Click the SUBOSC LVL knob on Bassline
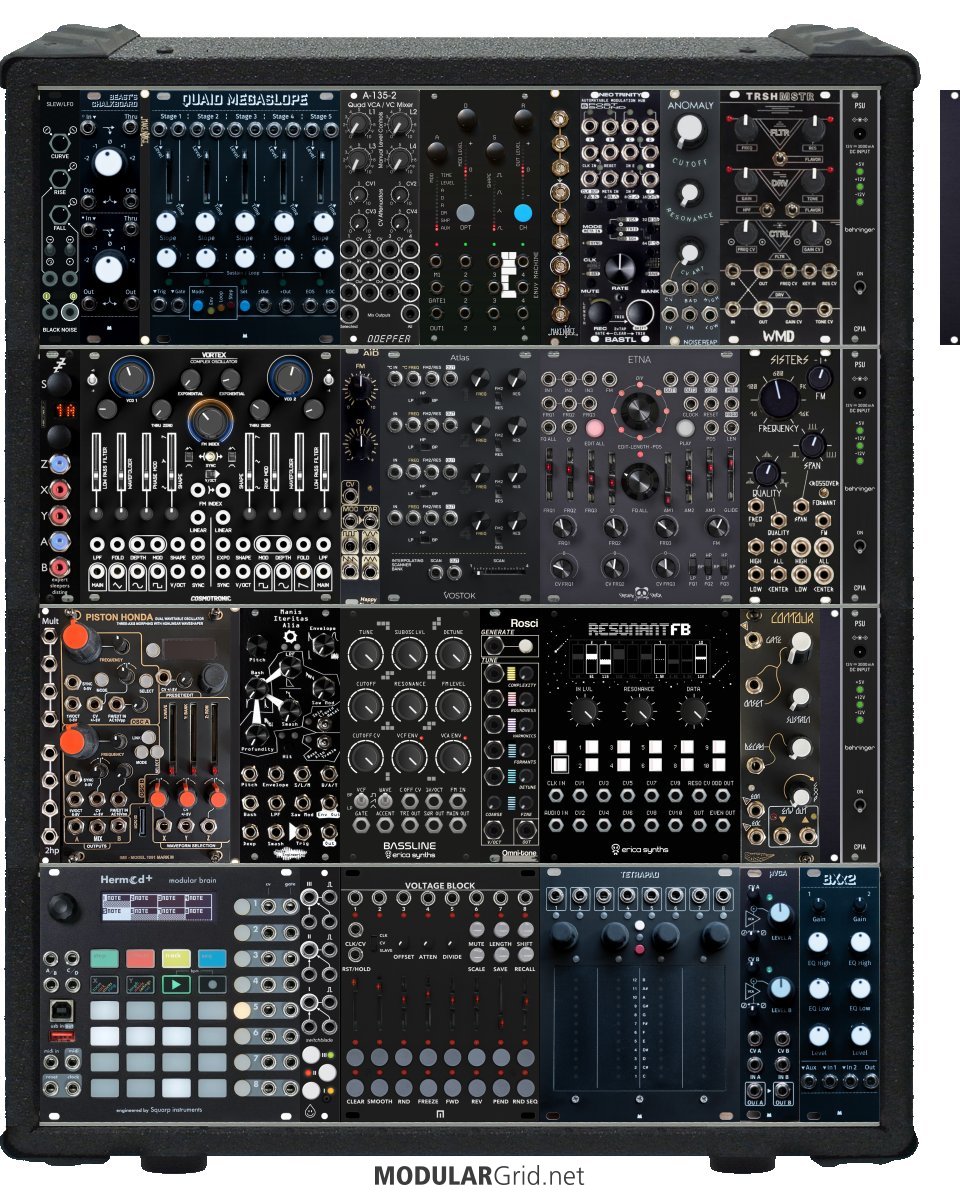The image size is (960, 1197). [409, 656]
